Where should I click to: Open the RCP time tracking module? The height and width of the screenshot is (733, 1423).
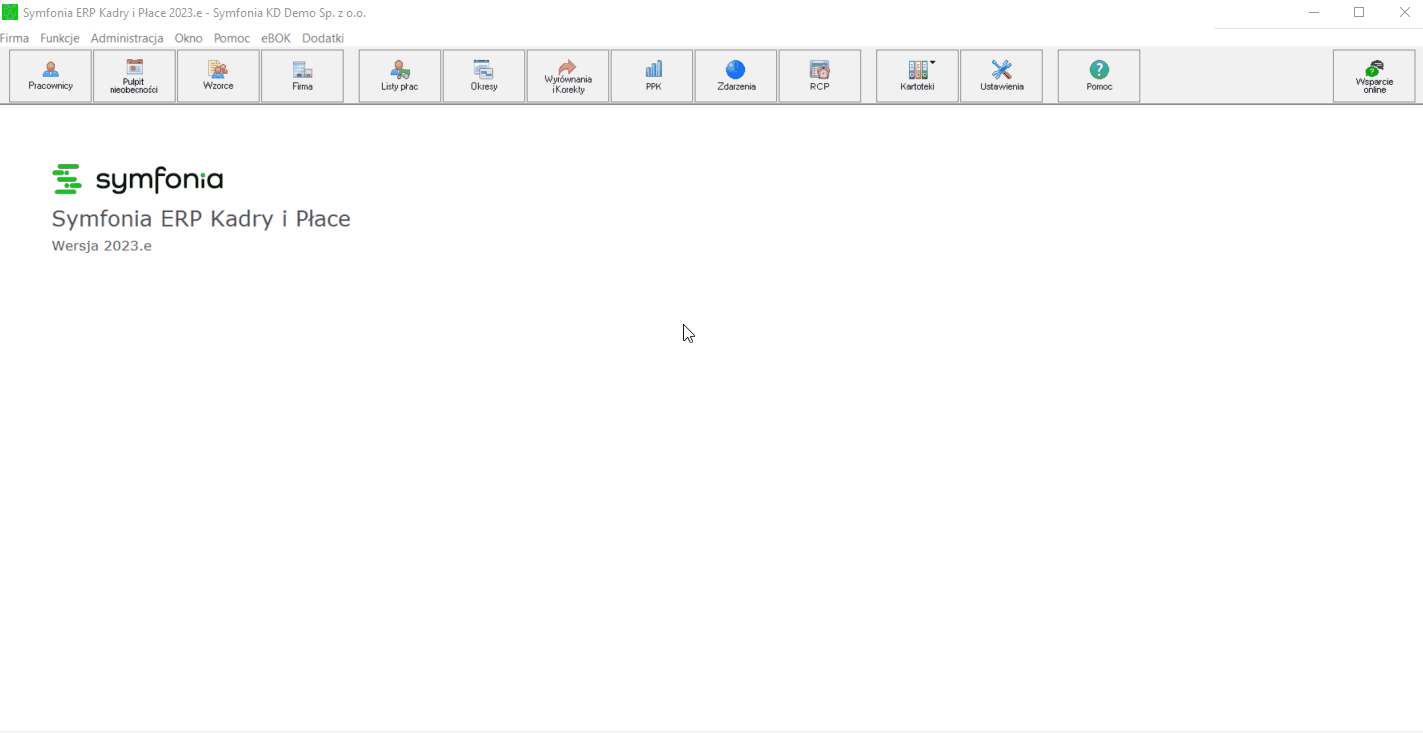coord(820,76)
